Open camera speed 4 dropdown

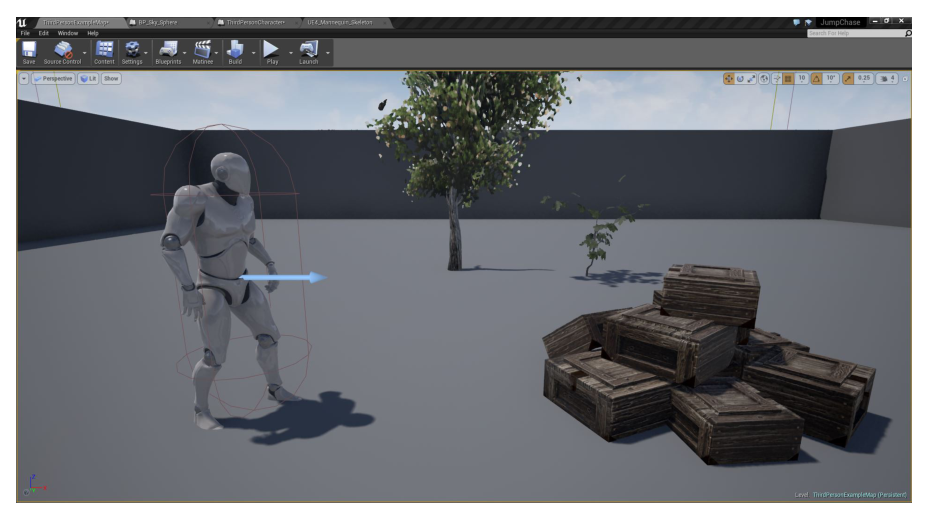tap(888, 79)
